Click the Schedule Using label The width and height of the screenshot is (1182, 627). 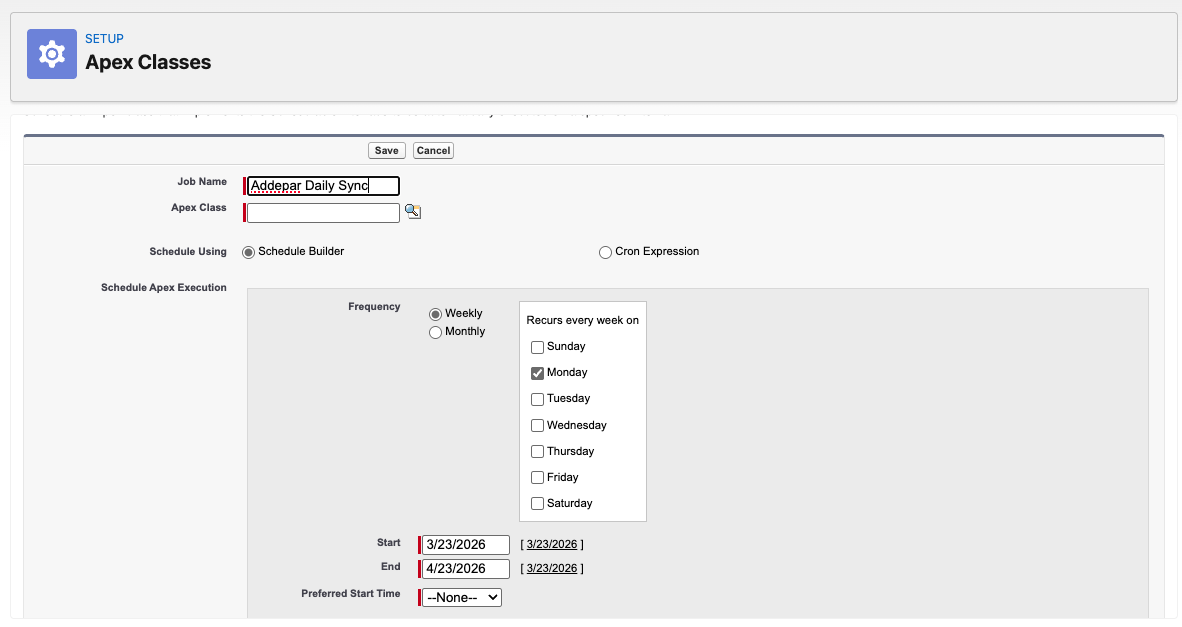click(x=188, y=251)
